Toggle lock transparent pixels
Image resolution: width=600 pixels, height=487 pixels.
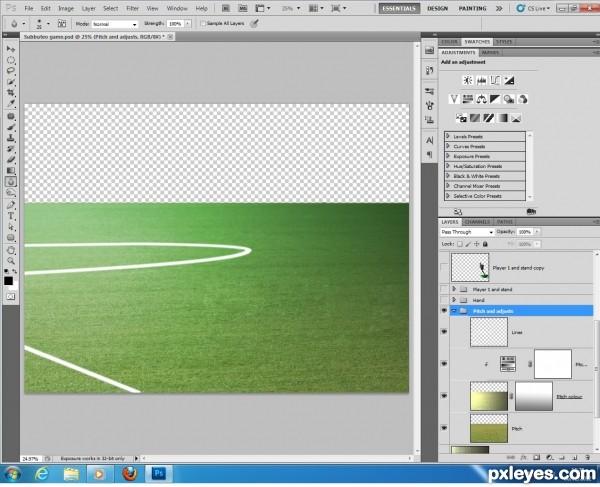coord(460,244)
